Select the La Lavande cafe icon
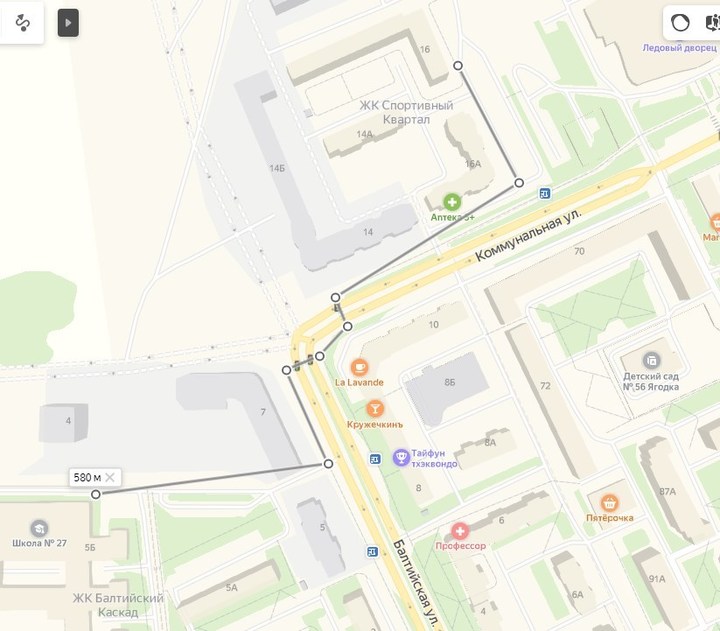 (x=359, y=367)
